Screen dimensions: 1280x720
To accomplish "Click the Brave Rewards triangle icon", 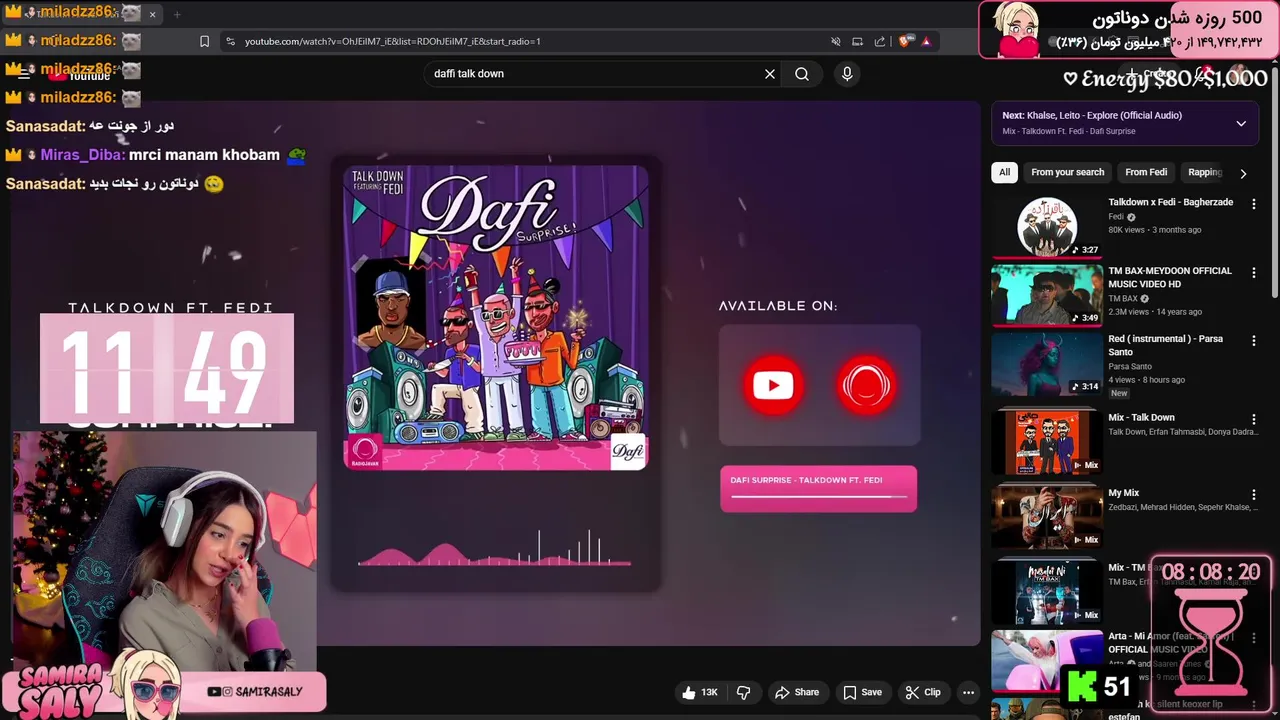I will point(926,41).
